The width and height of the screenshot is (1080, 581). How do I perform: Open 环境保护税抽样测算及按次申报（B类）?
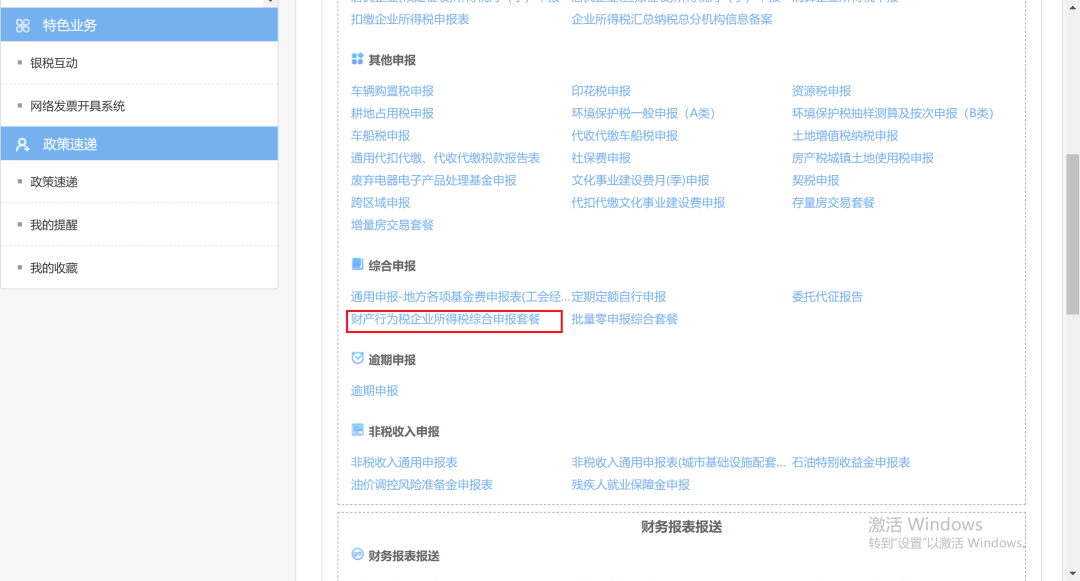point(893,113)
